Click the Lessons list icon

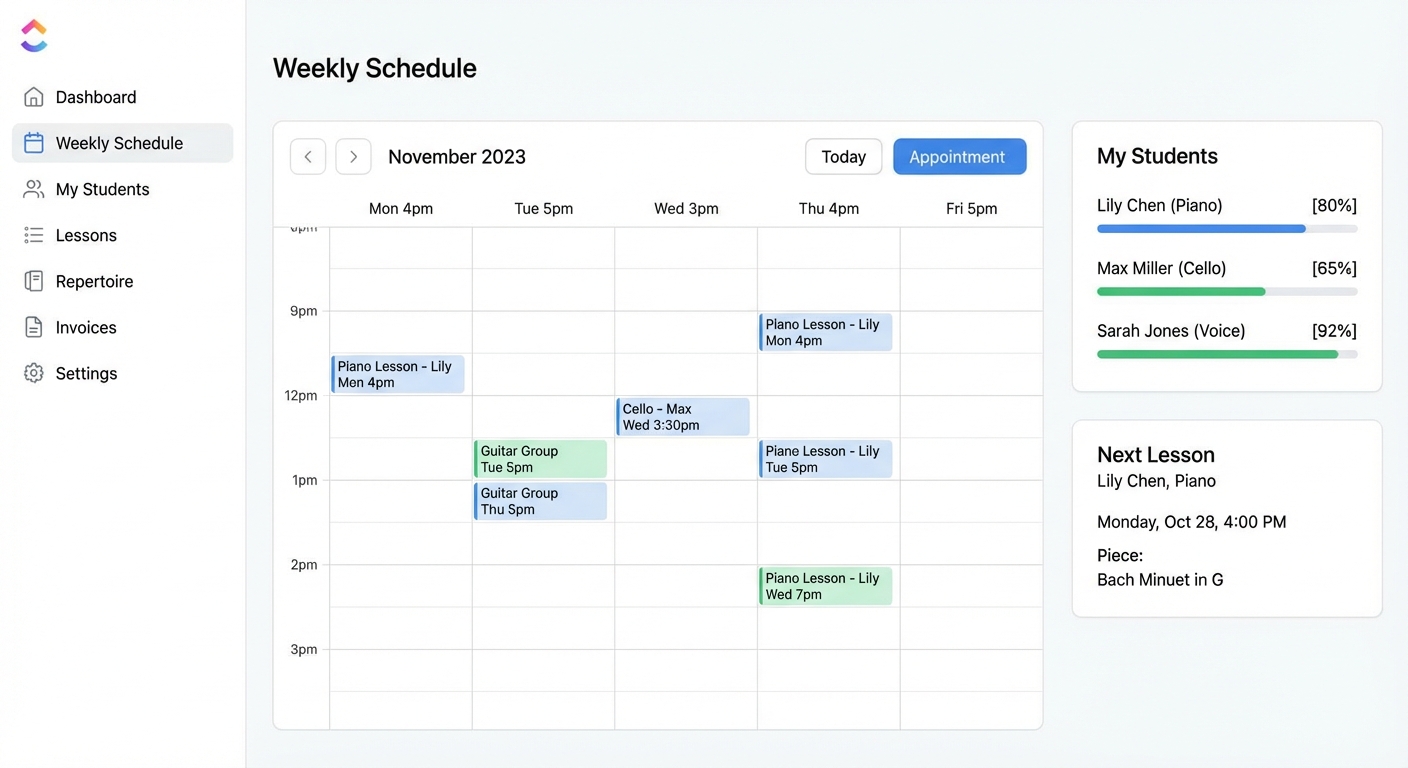34,235
